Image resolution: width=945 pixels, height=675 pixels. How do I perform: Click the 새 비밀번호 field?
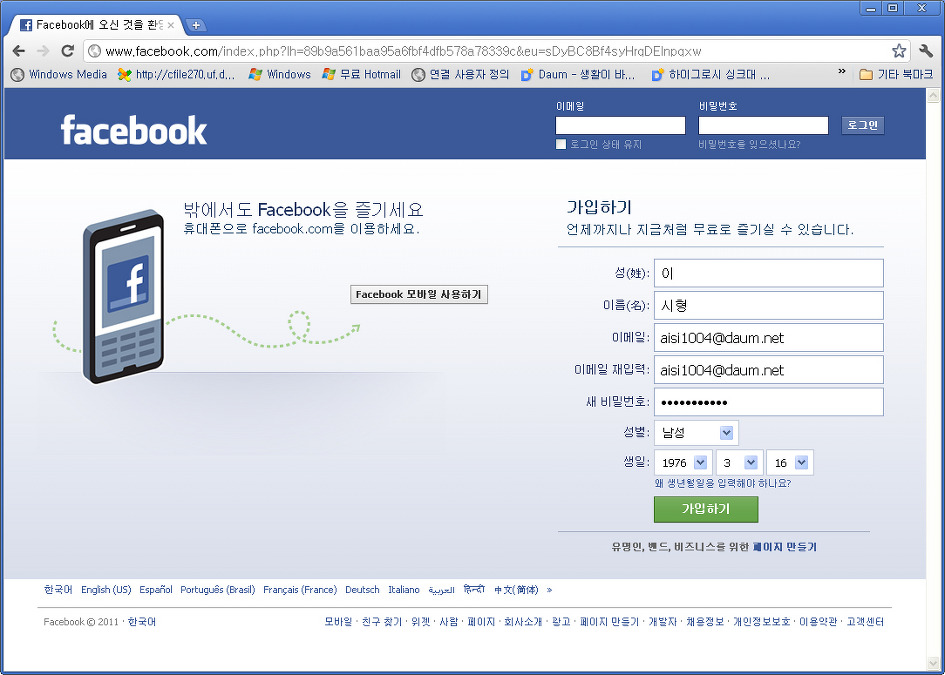(768, 402)
